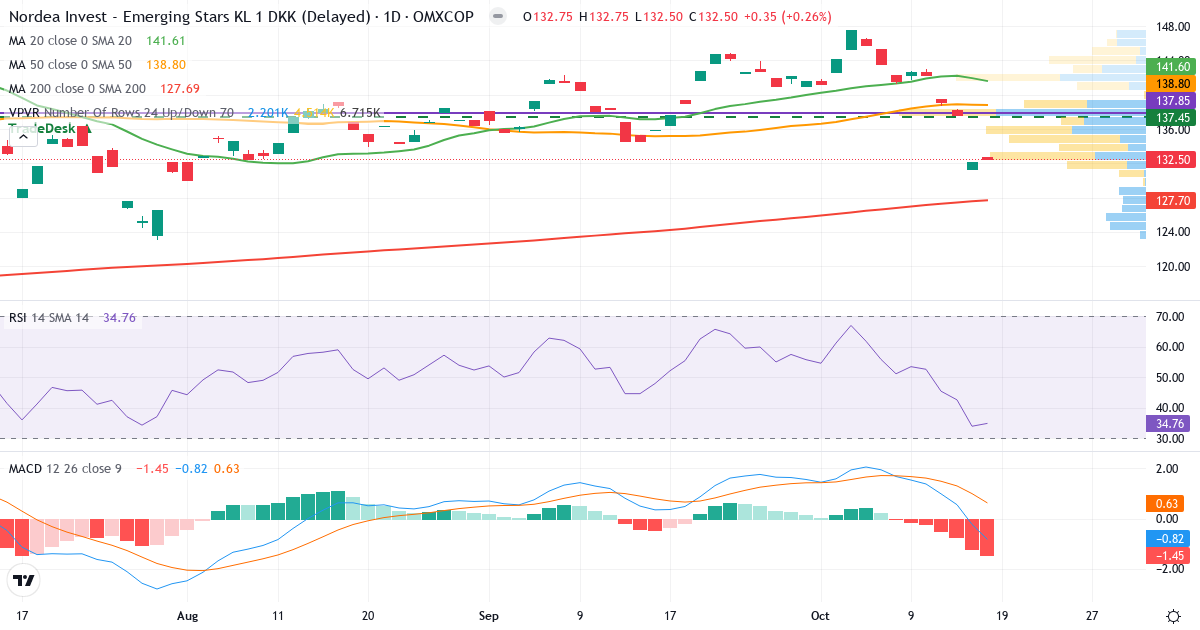Click the green 141.61 value in MA 20 legend
Image resolution: width=1200 pixels, height=630 pixels.
click(x=165, y=41)
